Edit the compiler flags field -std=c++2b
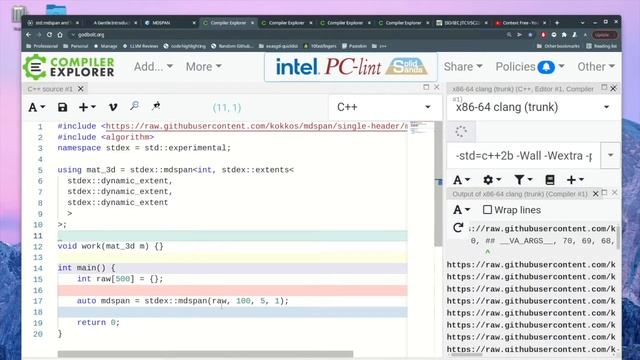This screenshot has height=360, width=640. [x=524, y=156]
